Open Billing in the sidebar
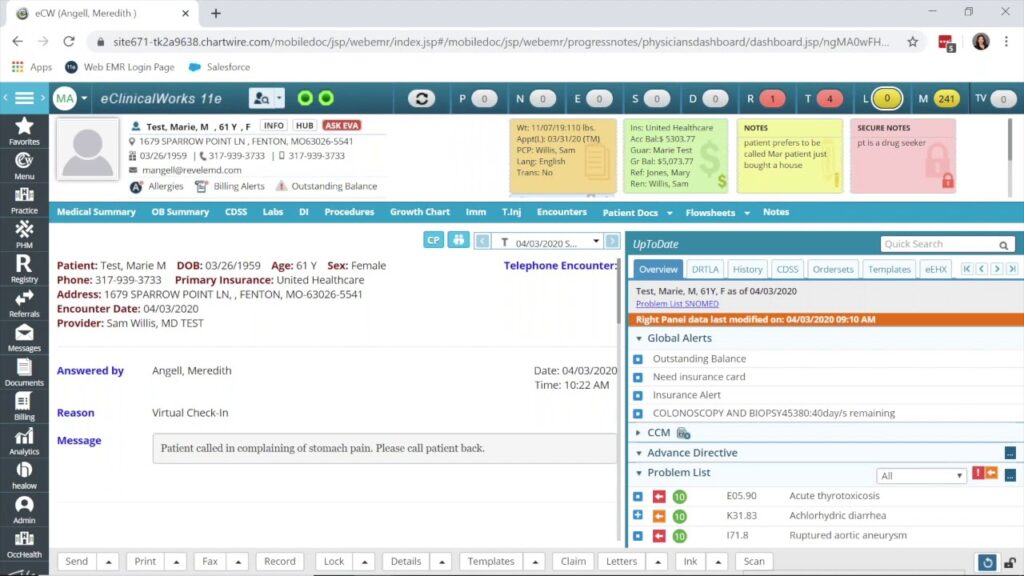1024x576 pixels. click(24, 406)
